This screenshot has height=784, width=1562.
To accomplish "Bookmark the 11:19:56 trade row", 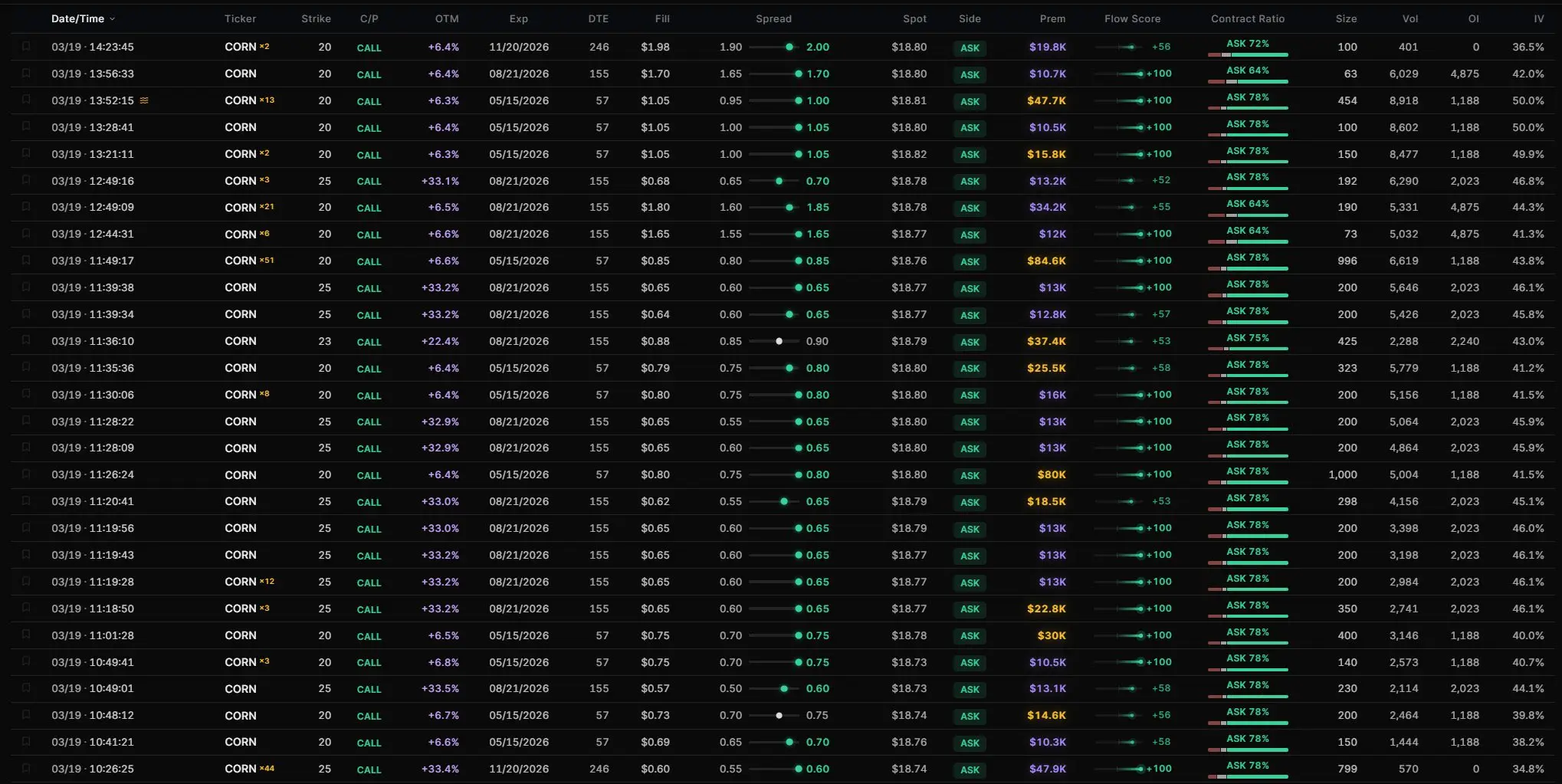I will point(26,528).
